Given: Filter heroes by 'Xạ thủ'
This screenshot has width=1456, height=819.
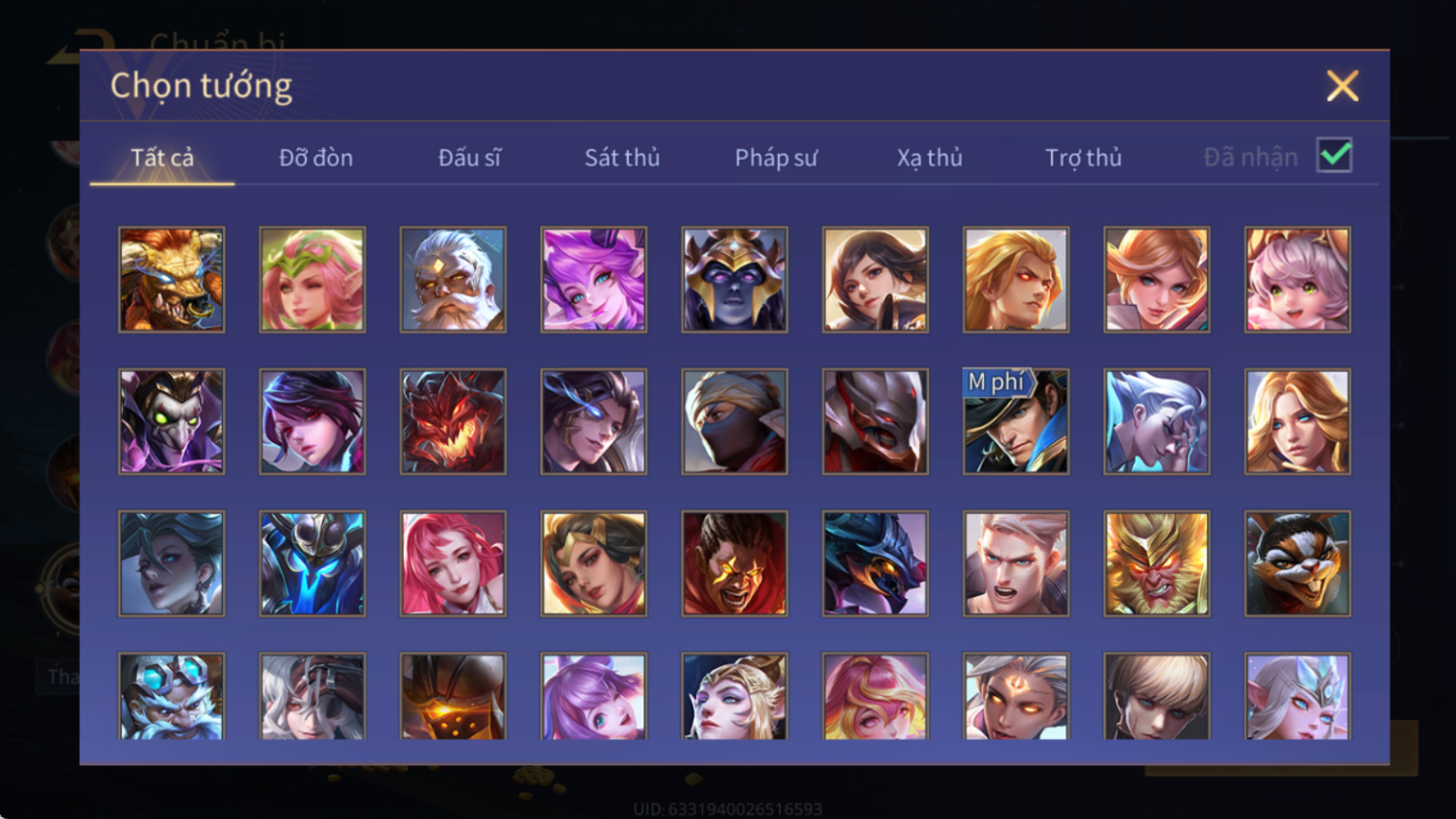Looking at the screenshot, I should point(930,158).
